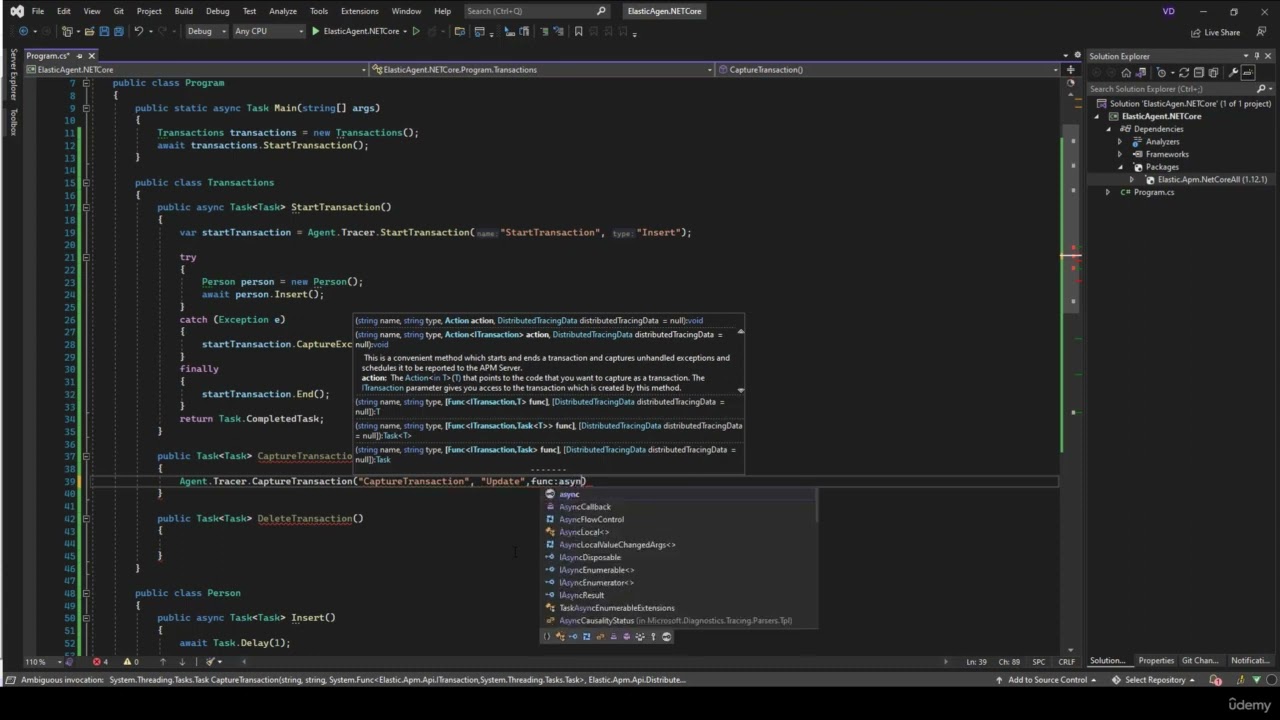
Task: Select Elastic.Apm.NetCoreAll (1.12.1) package
Action: (x=1212, y=180)
